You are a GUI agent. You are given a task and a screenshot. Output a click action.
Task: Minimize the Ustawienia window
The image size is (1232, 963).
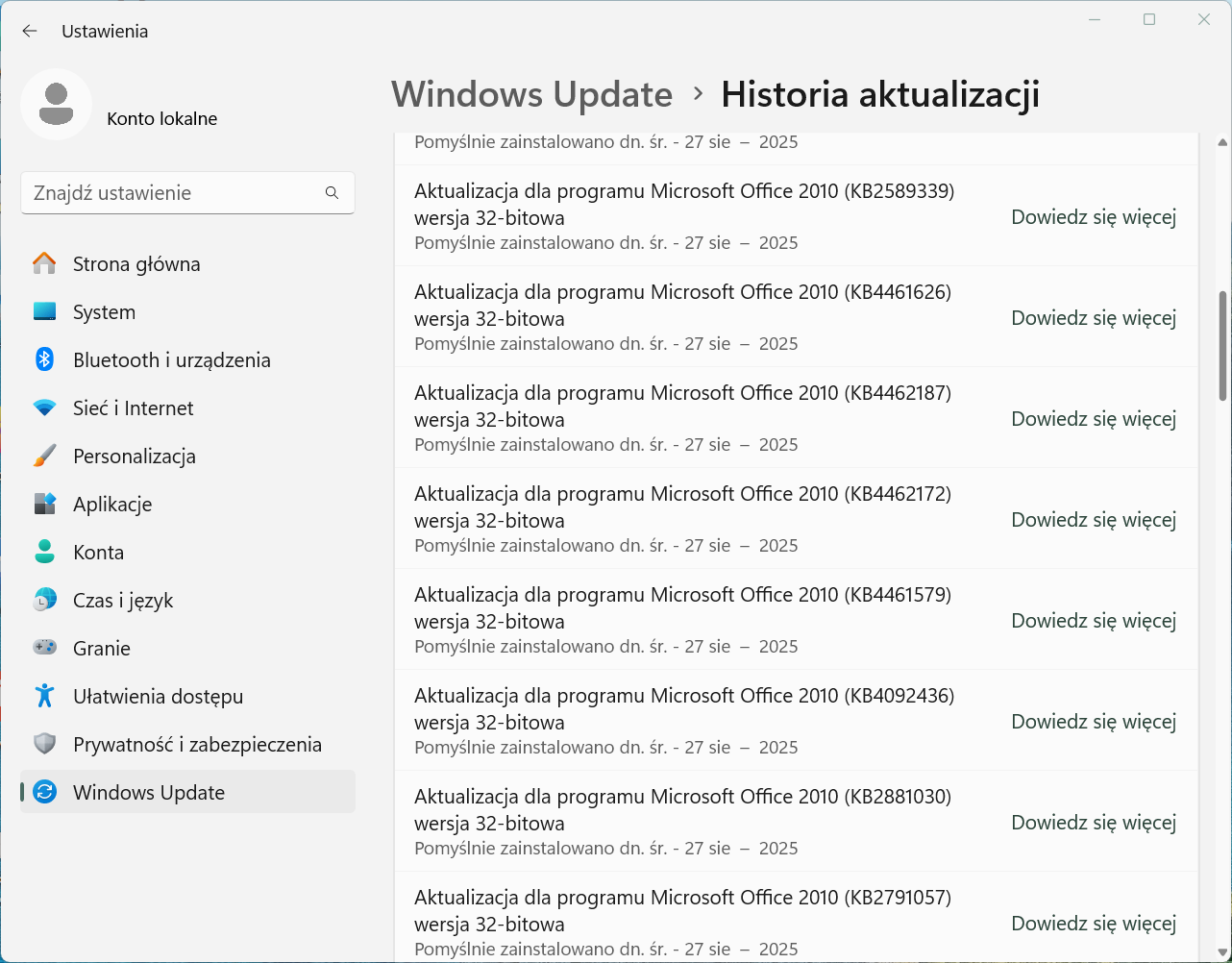coord(1095,19)
